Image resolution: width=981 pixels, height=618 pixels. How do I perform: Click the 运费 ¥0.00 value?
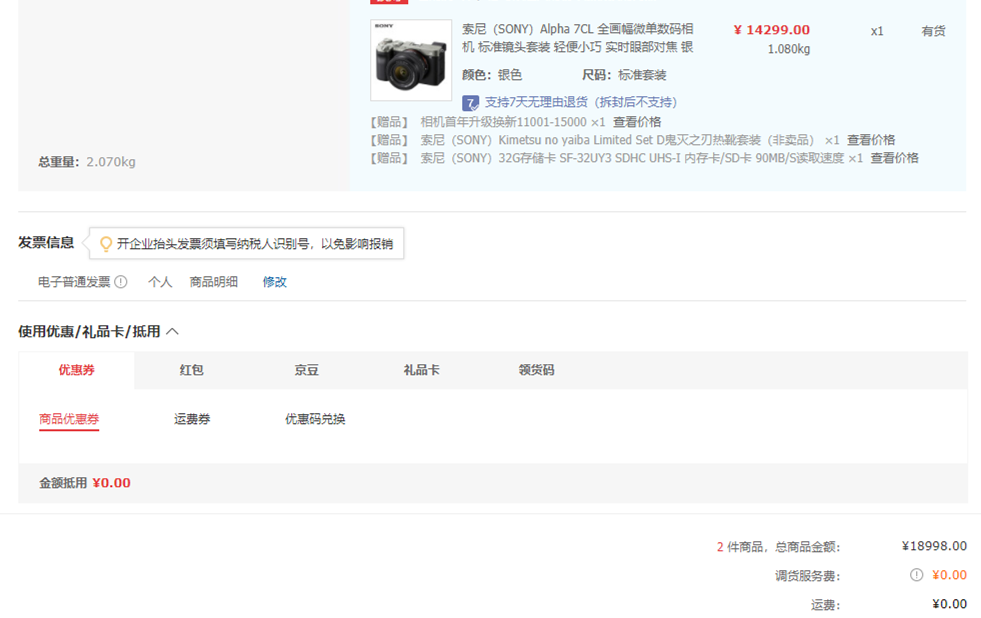tap(949, 604)
